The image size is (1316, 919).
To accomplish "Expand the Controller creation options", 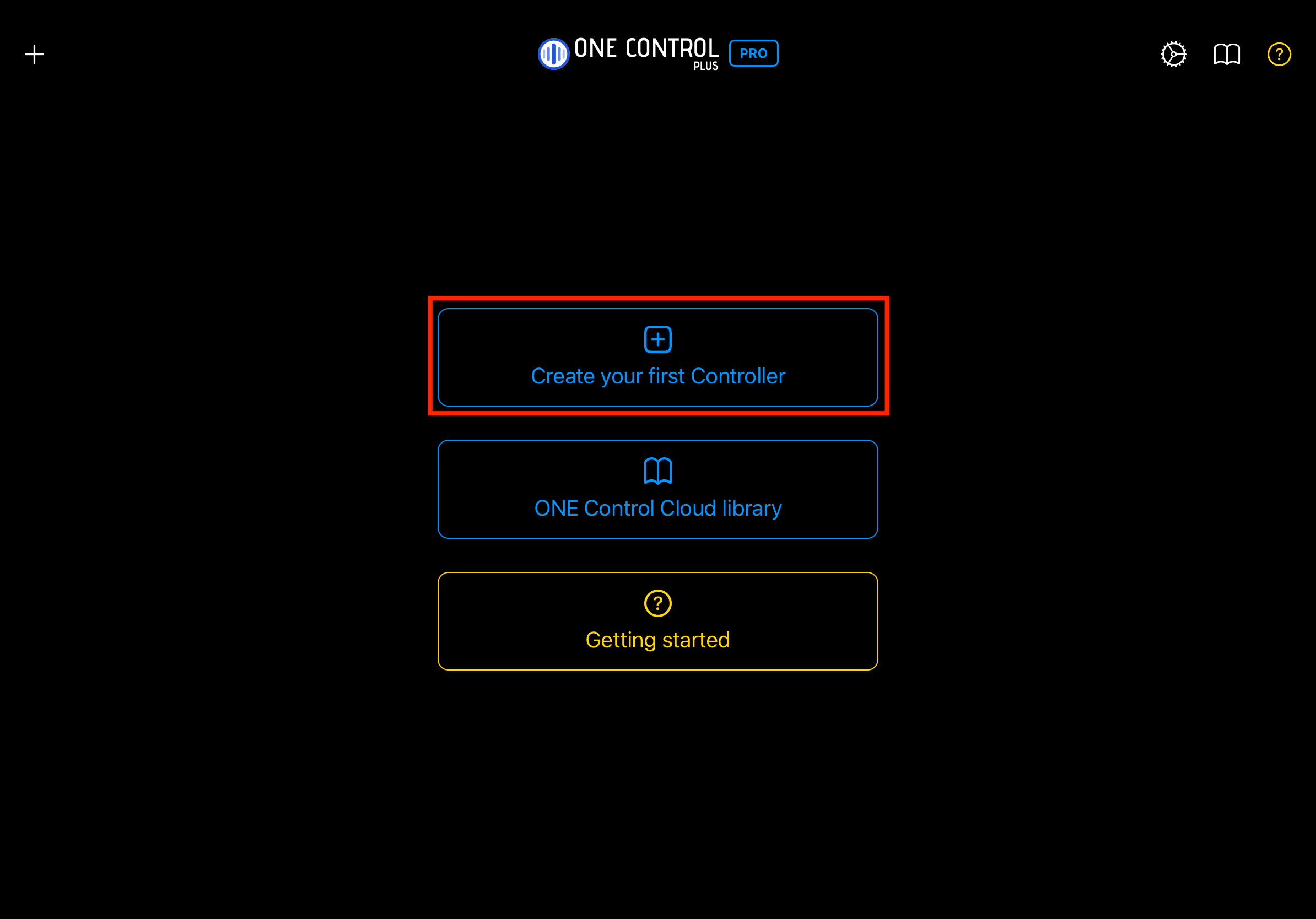I will tap(658, 358).
